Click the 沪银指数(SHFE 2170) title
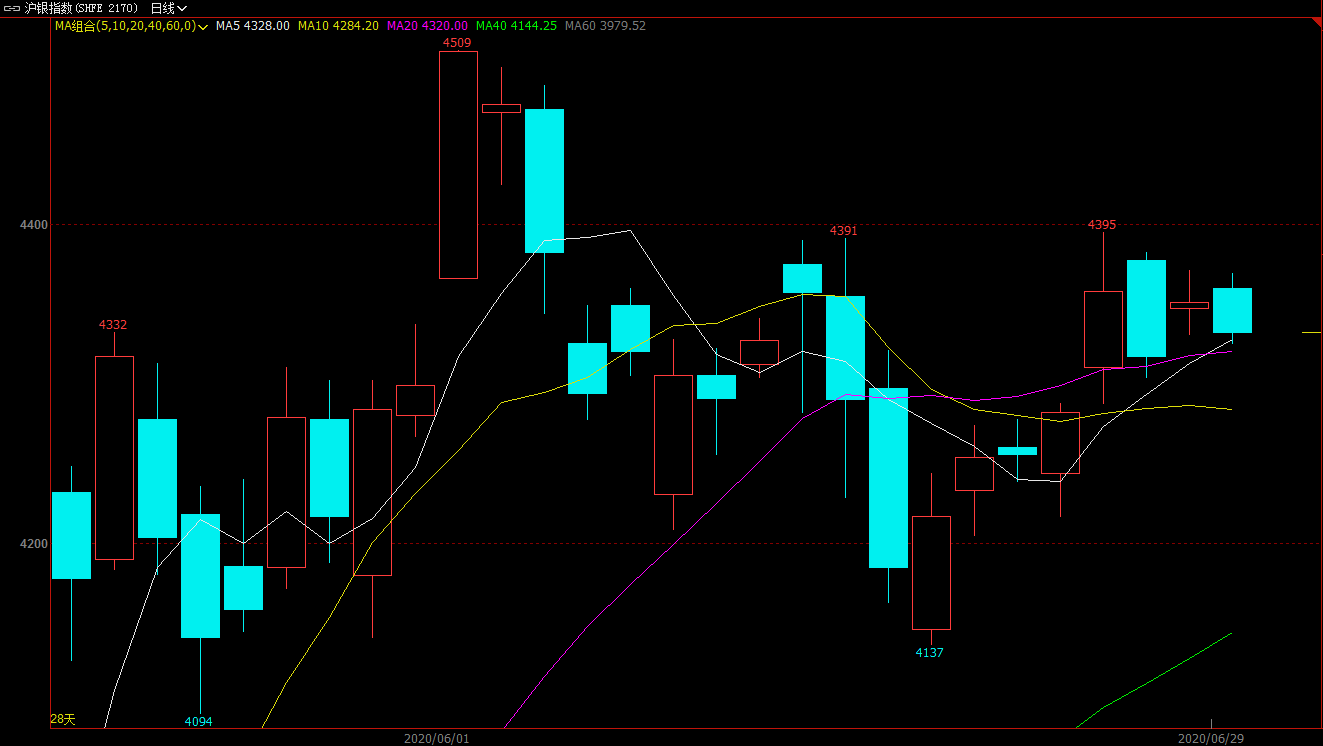Viewport: 1323px width, 746px height. (81, 8)
